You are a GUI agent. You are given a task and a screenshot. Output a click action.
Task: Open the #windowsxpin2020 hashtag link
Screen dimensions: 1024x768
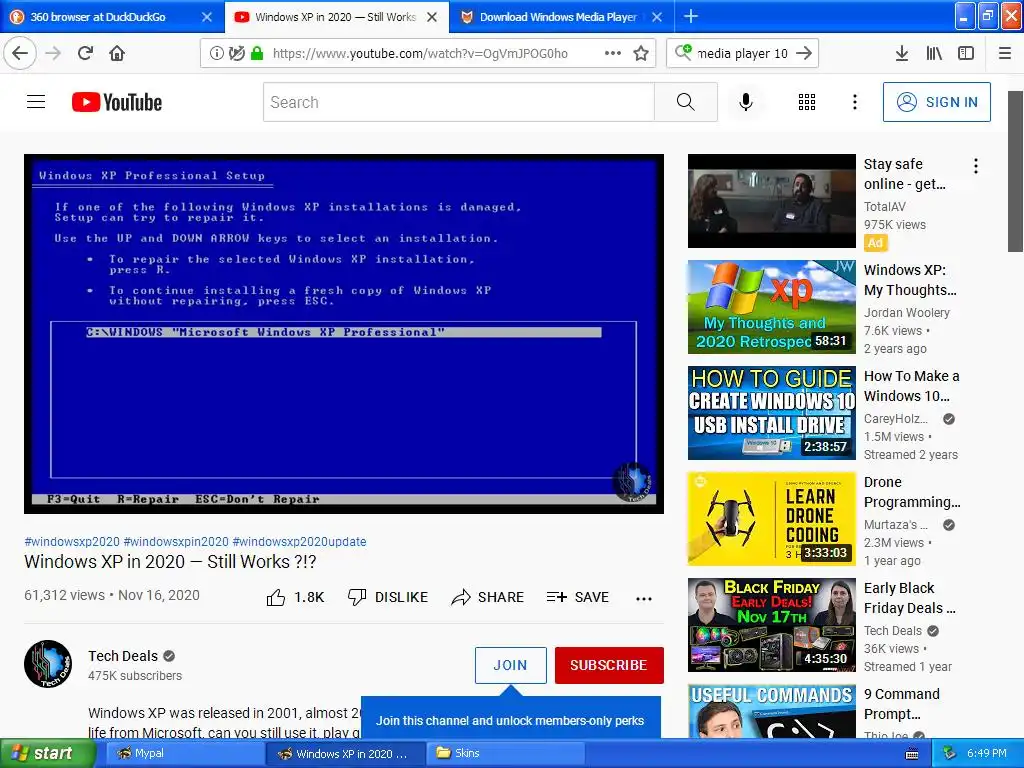176,541
